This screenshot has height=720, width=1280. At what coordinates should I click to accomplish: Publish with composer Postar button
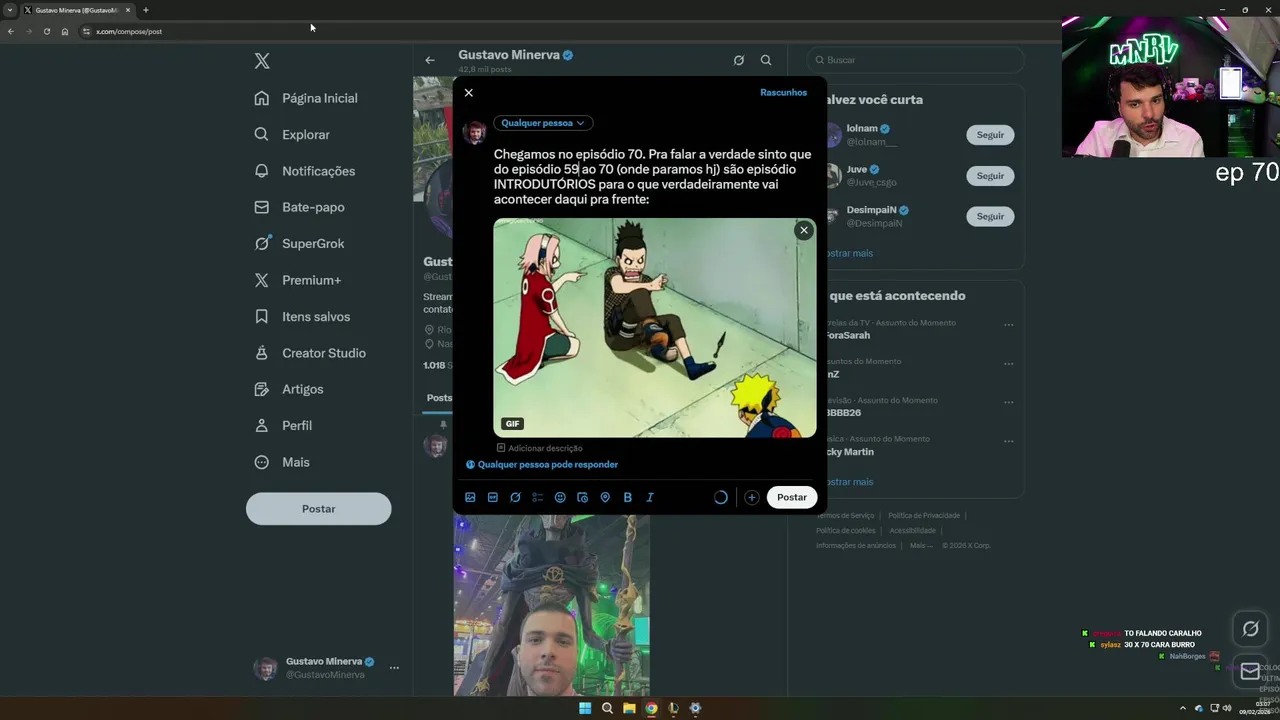click(x=791, y=497)
